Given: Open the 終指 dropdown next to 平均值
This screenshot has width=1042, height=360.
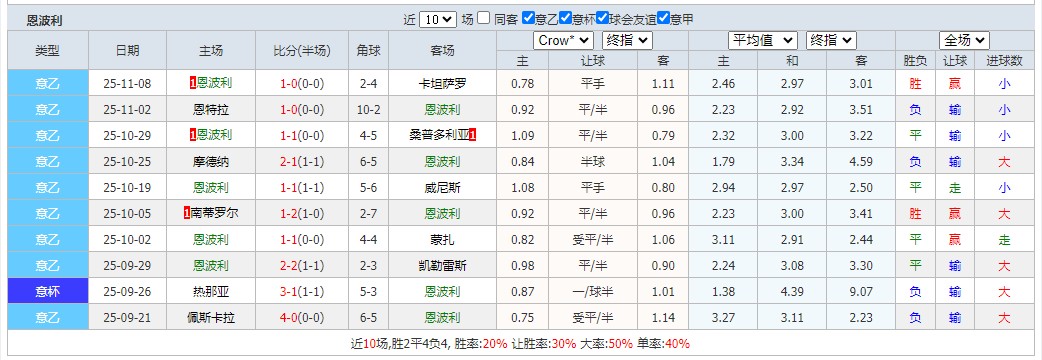Looking at the screenshot, I should [831, 41].
